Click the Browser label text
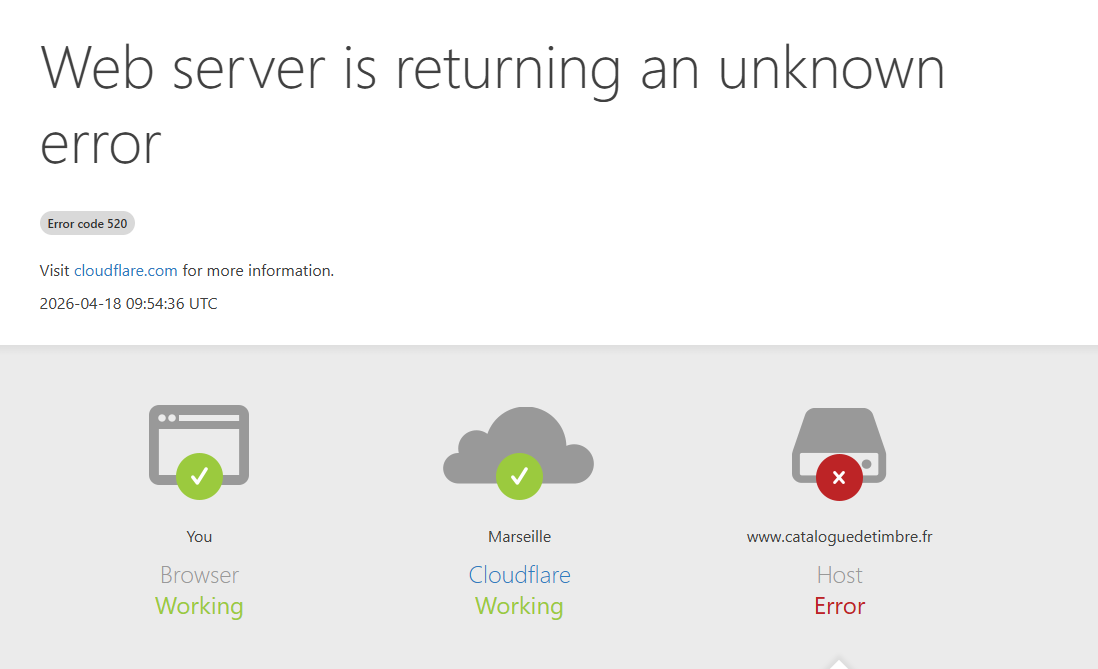1098x669 pixels. click(x=199, y=574)
